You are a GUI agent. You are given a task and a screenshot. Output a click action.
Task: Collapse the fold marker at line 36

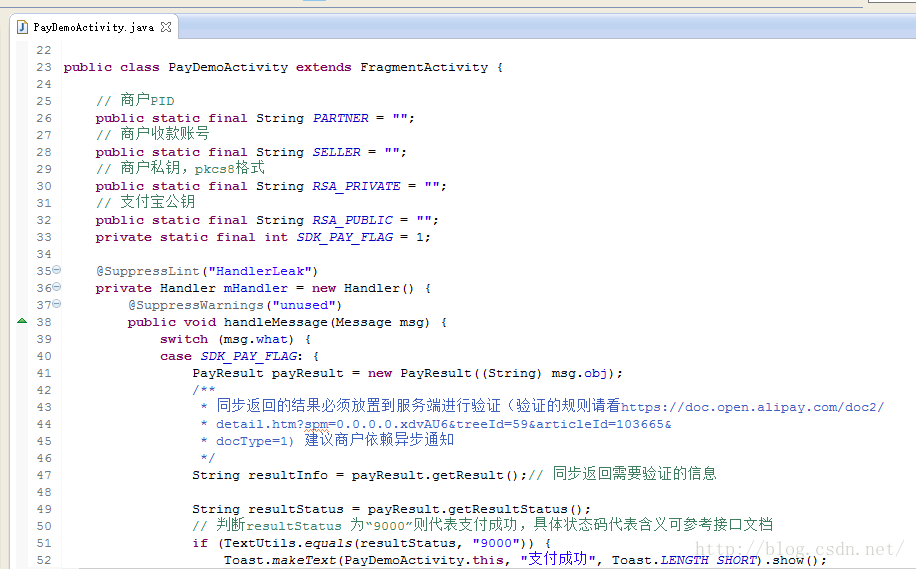pos(57,287)
